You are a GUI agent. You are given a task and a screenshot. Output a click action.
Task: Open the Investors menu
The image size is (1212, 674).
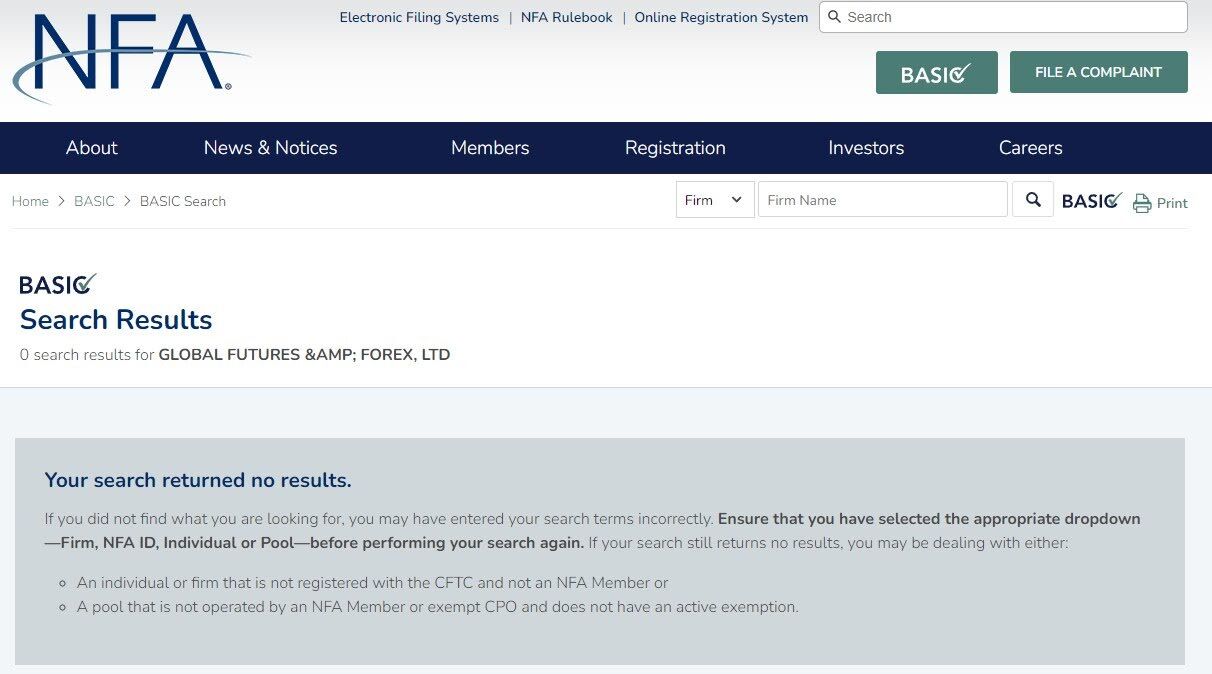pos(866,148)
